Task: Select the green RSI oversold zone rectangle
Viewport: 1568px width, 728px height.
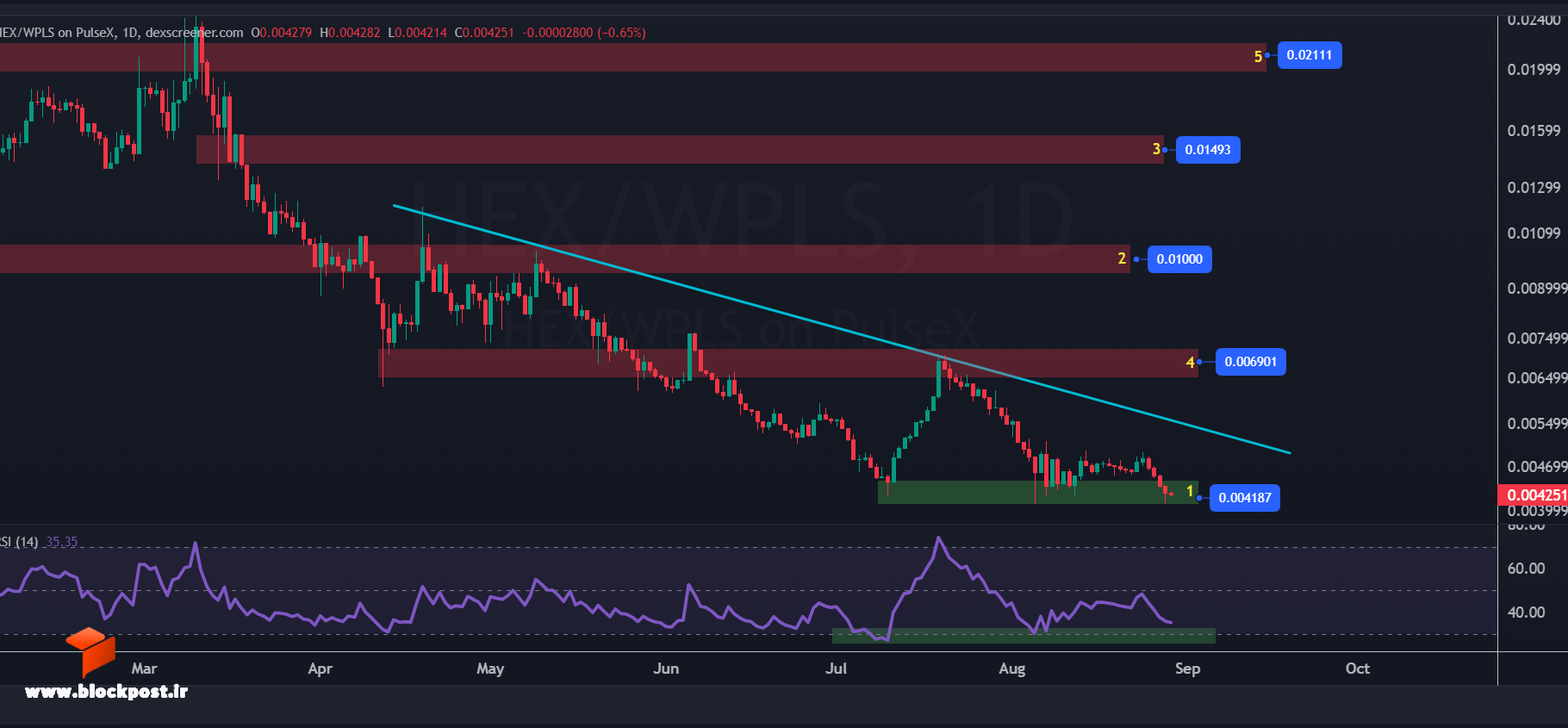Action: click(x=1024, y=636)
